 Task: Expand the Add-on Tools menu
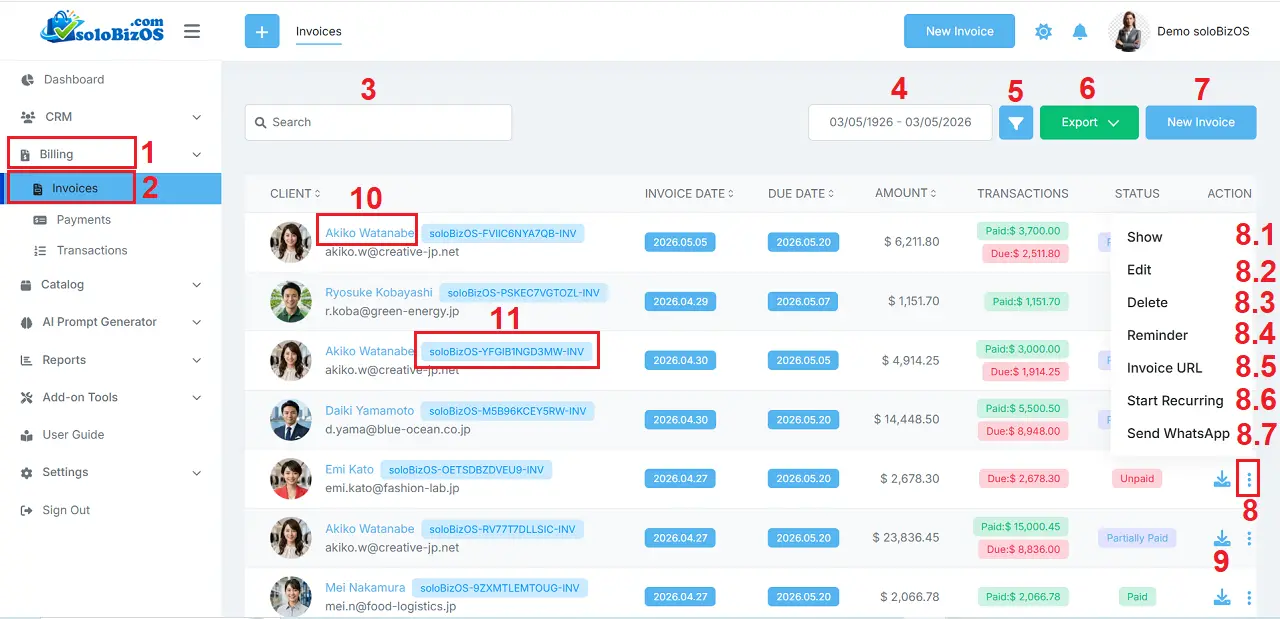pyautogui.click(x=111, y=397)
